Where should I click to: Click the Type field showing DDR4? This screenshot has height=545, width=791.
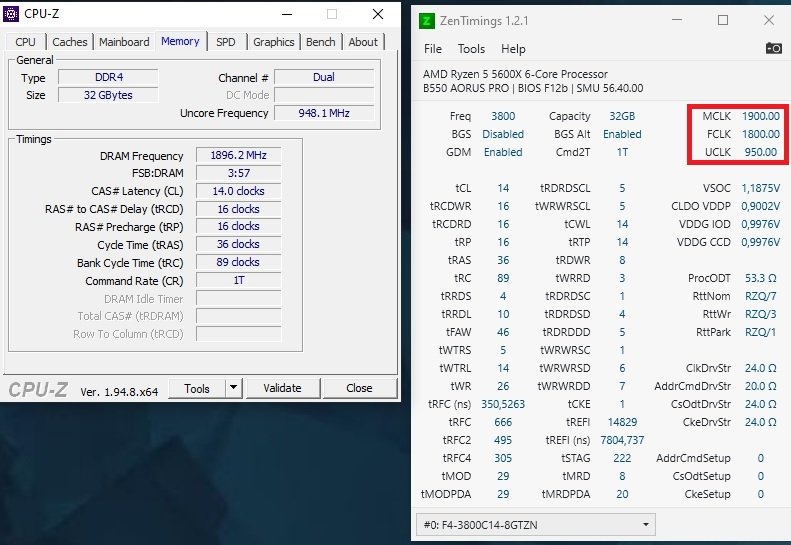108,77
